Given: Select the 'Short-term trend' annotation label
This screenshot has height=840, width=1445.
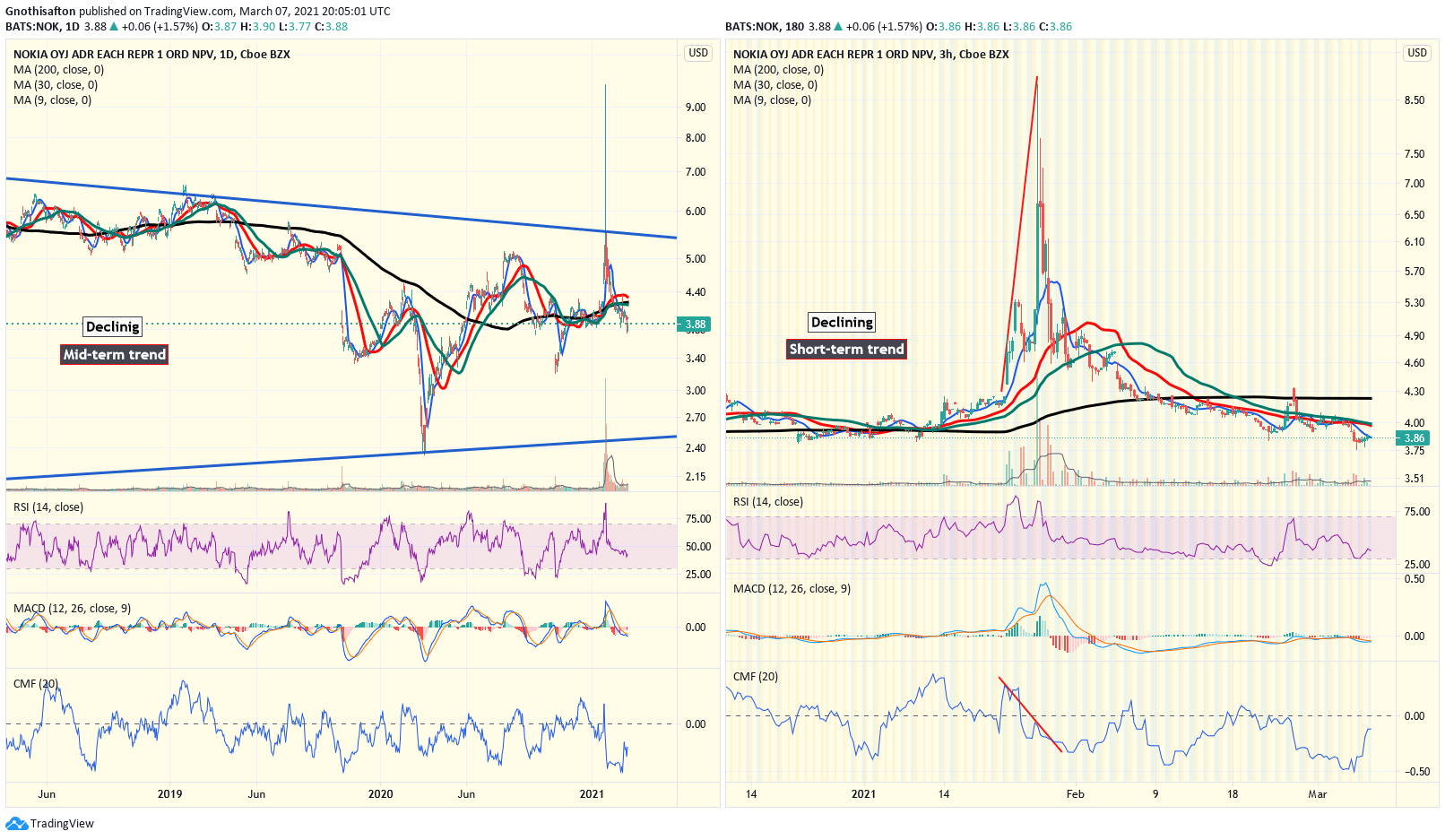Looking at the screenshot, I should pyautogui.click(x=846, y=349).
